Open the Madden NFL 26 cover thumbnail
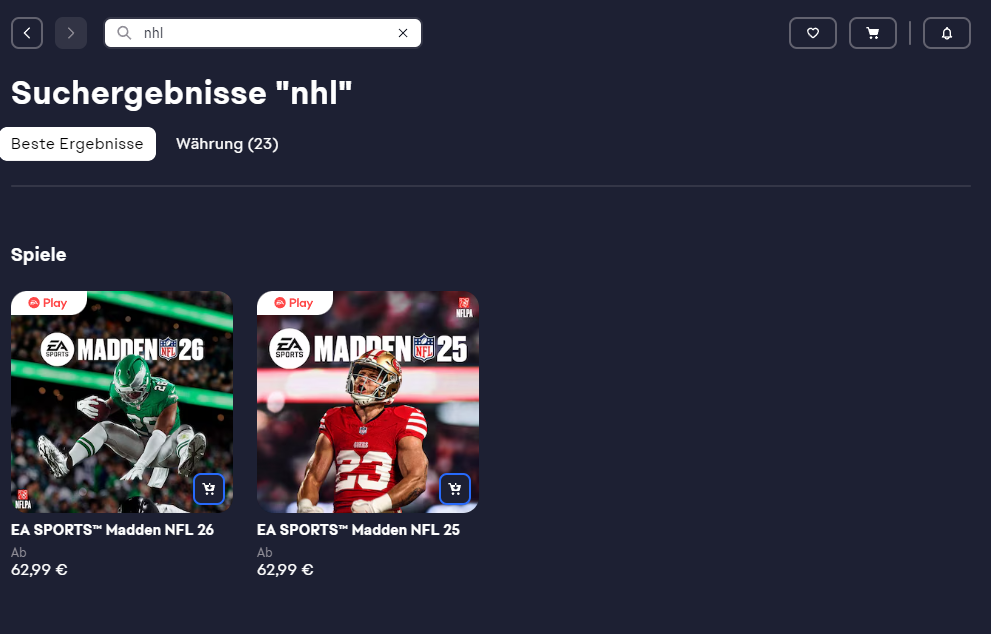This screenshot has height=634, width=991. pos(122,402)
